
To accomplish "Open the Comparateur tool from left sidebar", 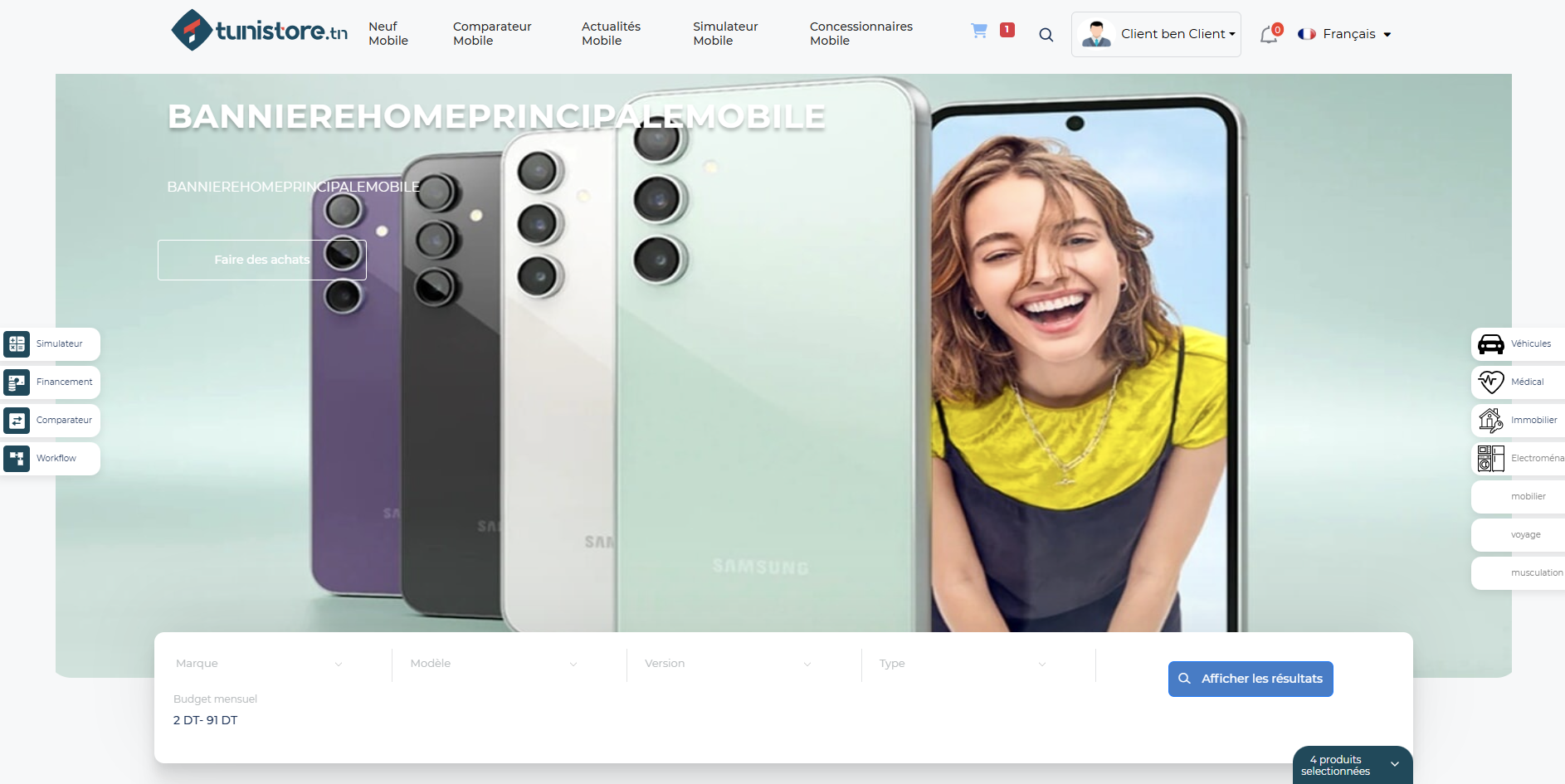I will [x=50, y=420].
